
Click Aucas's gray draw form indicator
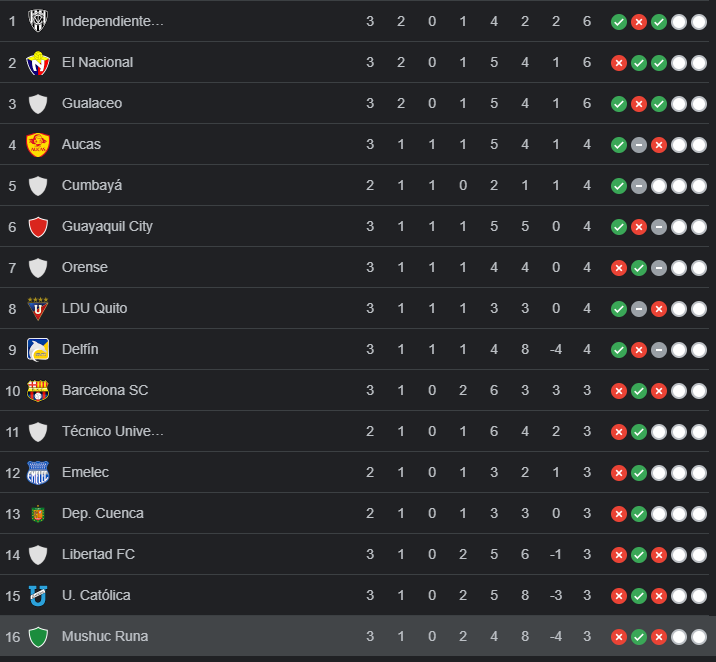point(639,145)
